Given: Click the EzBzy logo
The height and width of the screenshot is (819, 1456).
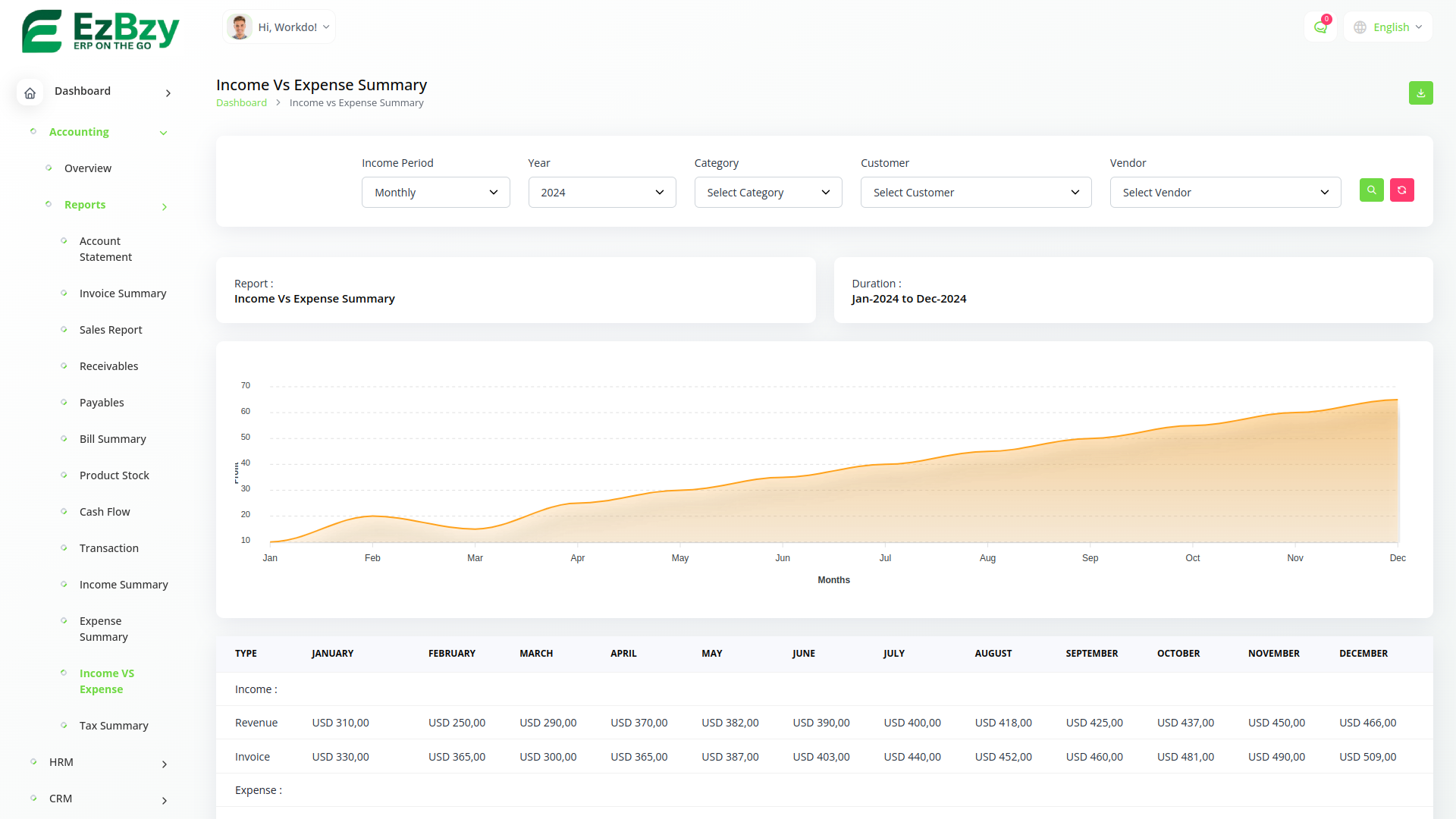Looking at the screenshot, I should (x=100, y=31).
